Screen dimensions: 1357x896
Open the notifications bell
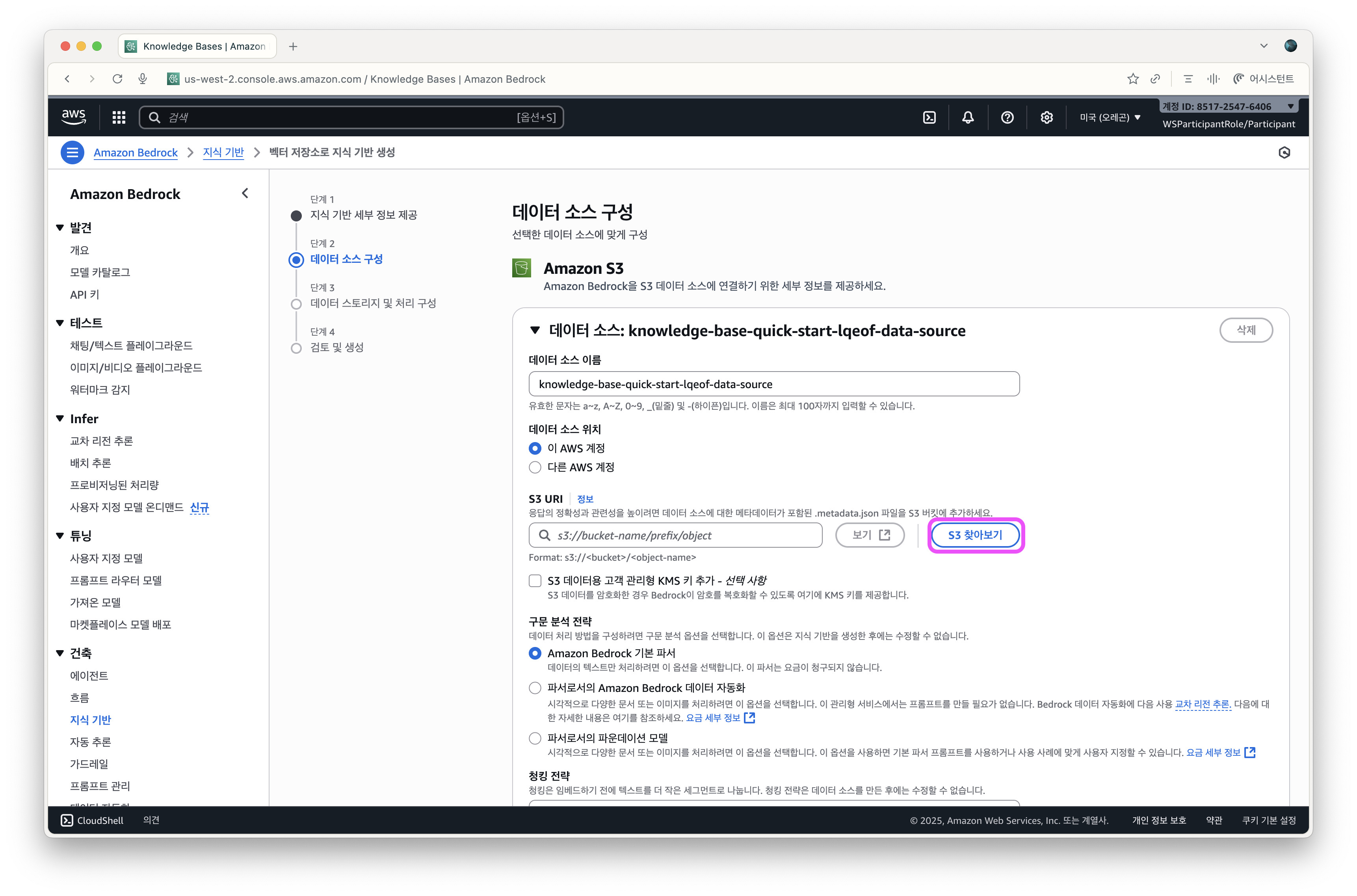tap(968, 117)
